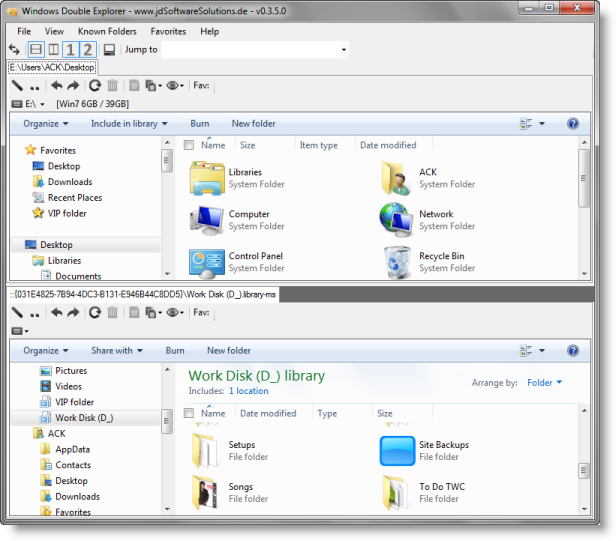Image resolution: width=616 pixels, height=541 pixels.
Task: Open help icon in top pane
Action: click(573, 124)
